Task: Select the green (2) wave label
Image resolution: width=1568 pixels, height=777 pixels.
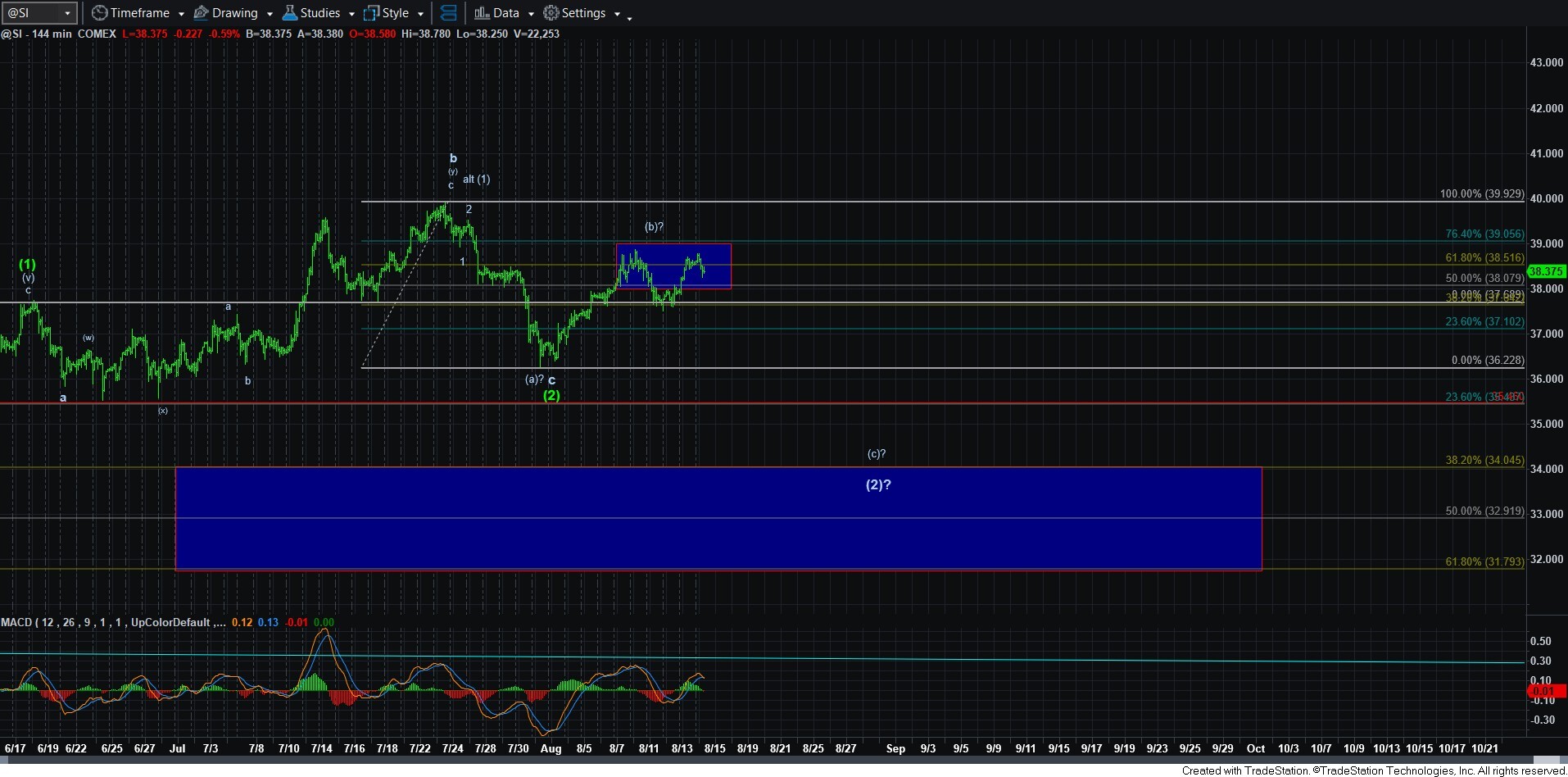Action: click(551, 396)
